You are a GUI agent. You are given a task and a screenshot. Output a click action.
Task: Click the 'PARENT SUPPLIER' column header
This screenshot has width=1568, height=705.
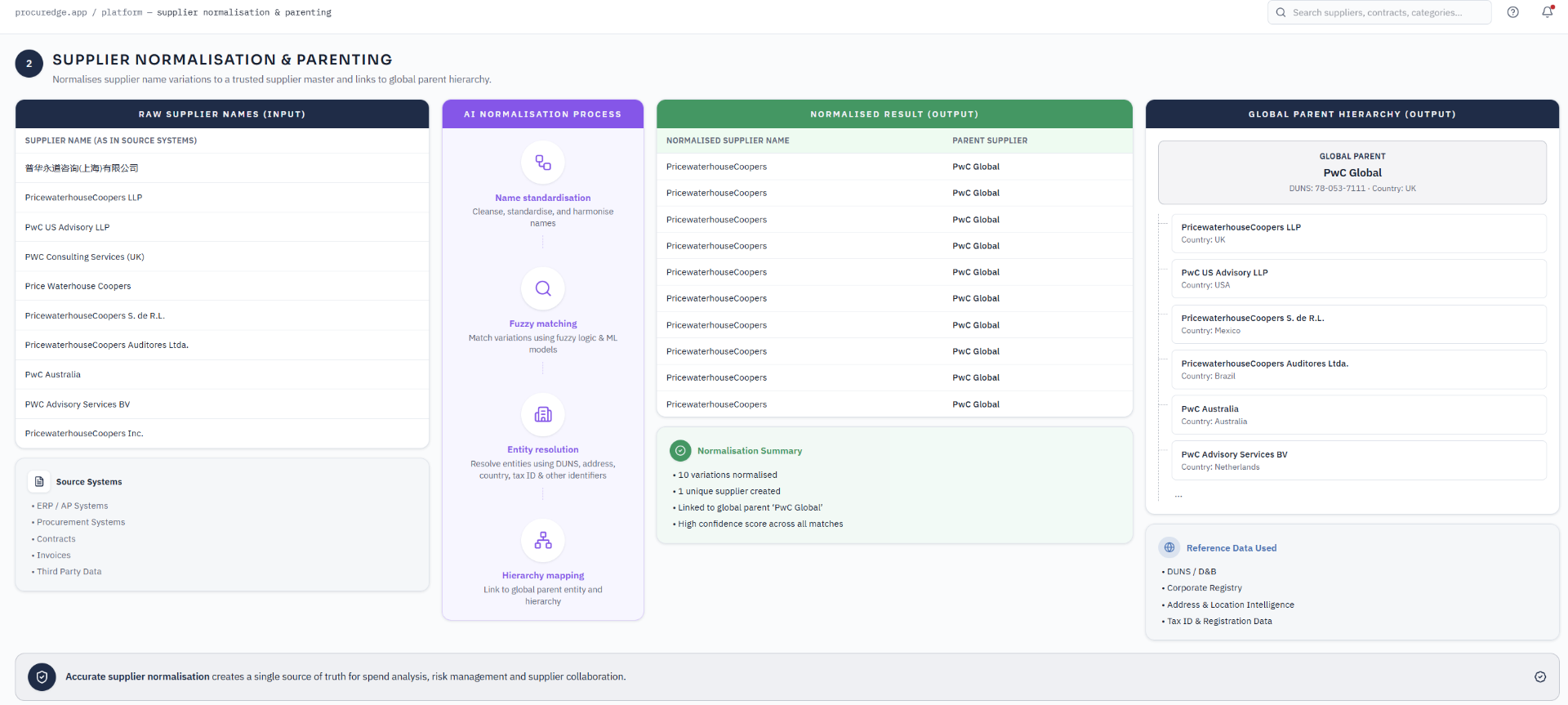tap(990, 141)
